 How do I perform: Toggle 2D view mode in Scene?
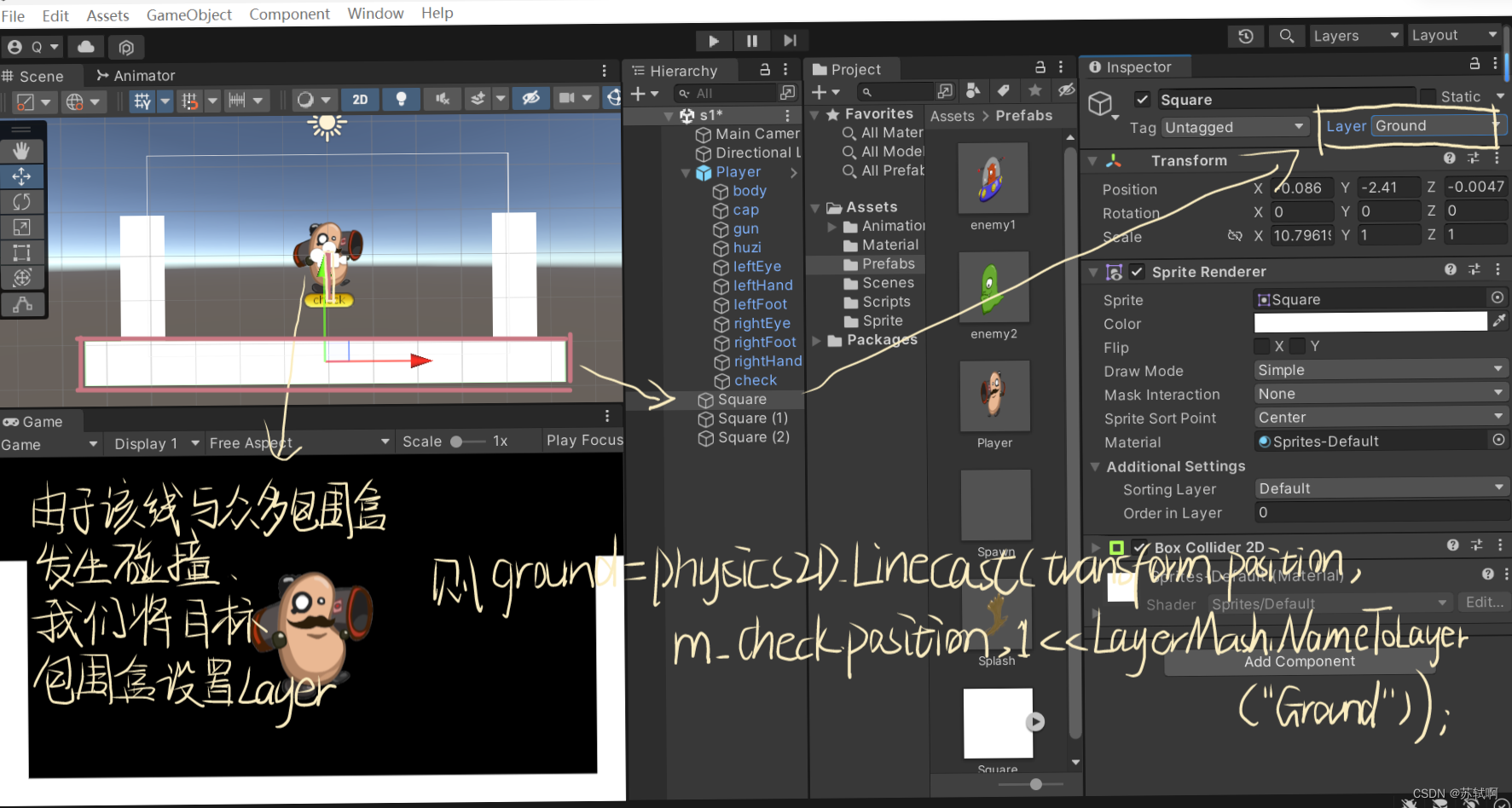(x=360, y=100)
